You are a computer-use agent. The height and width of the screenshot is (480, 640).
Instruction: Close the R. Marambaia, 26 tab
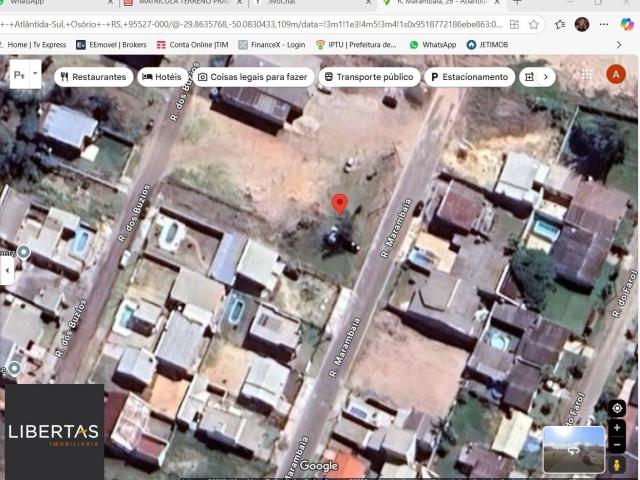tap(497, 2)
